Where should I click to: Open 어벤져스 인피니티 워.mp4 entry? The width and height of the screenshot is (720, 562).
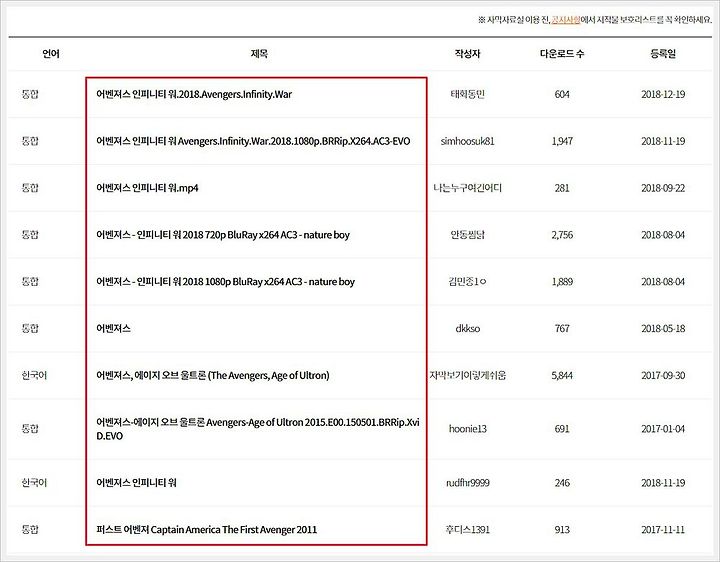[147, 188]
